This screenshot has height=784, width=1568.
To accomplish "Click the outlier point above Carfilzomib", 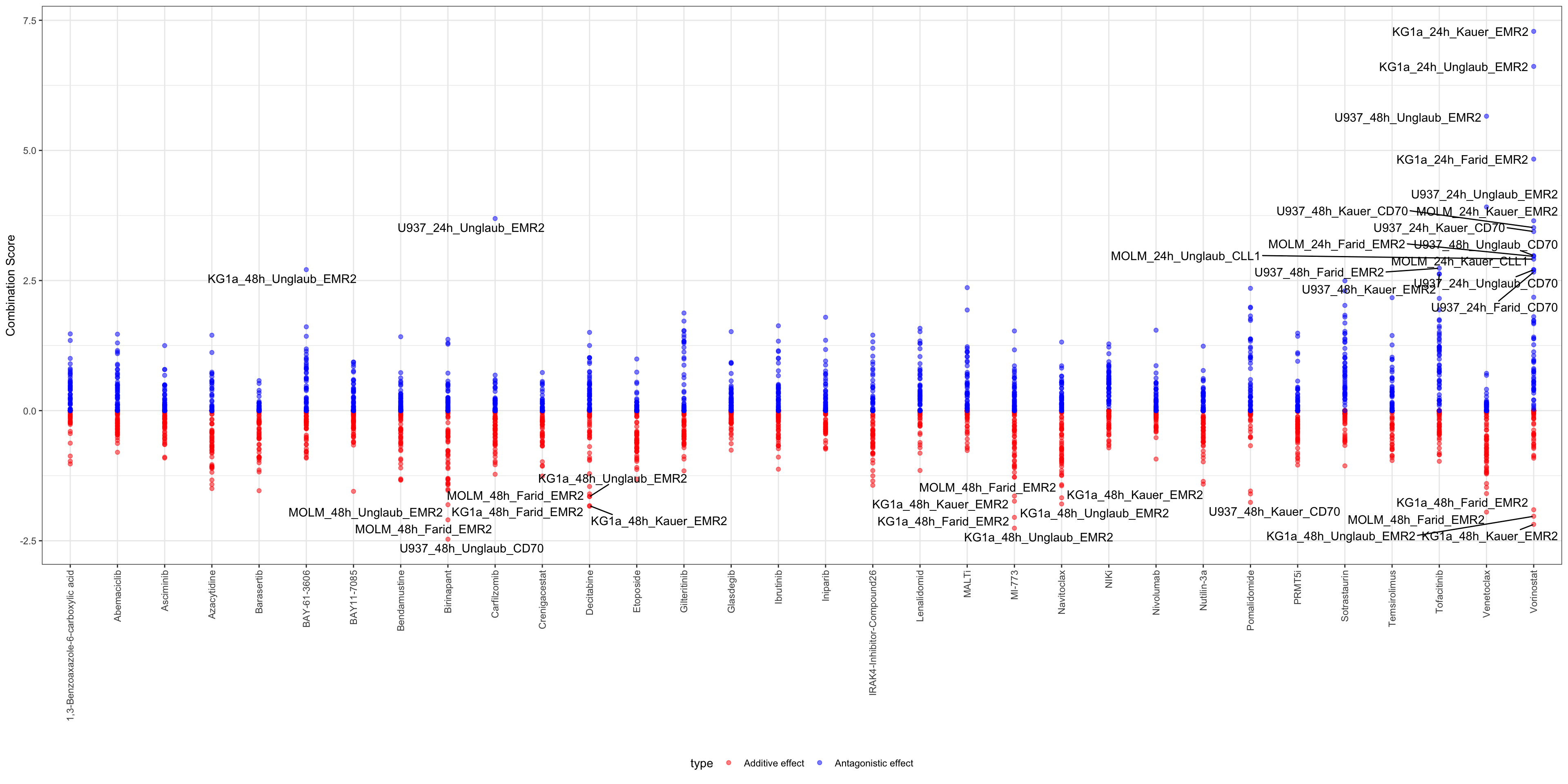I will [495, 218].
